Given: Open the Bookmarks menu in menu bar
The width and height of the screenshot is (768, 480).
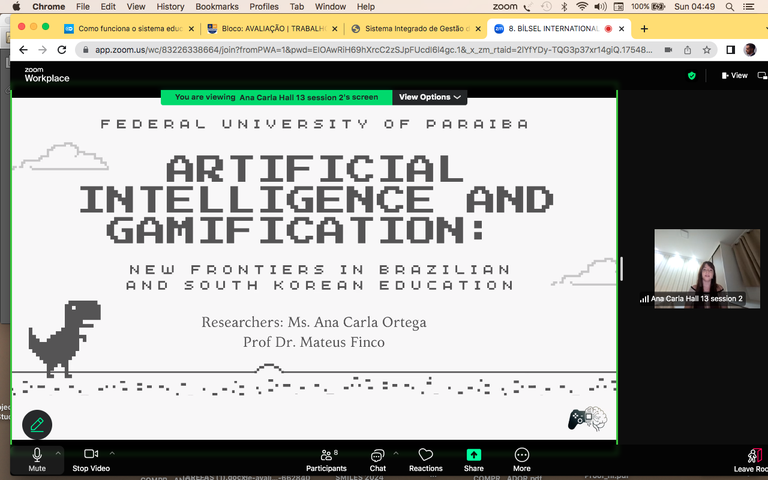Looking at the screenshot, I should tap(216, 7).
